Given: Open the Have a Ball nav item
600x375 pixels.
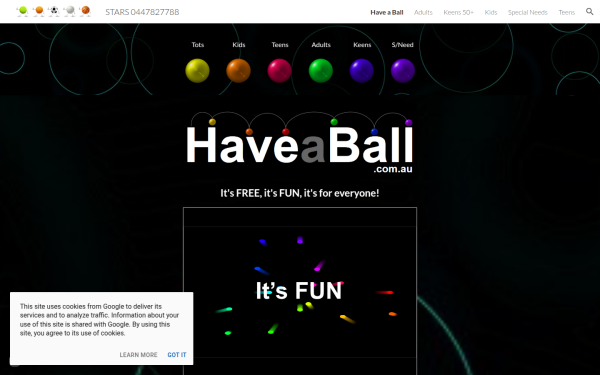Looking at the screenshot, I should click(387, 12).
